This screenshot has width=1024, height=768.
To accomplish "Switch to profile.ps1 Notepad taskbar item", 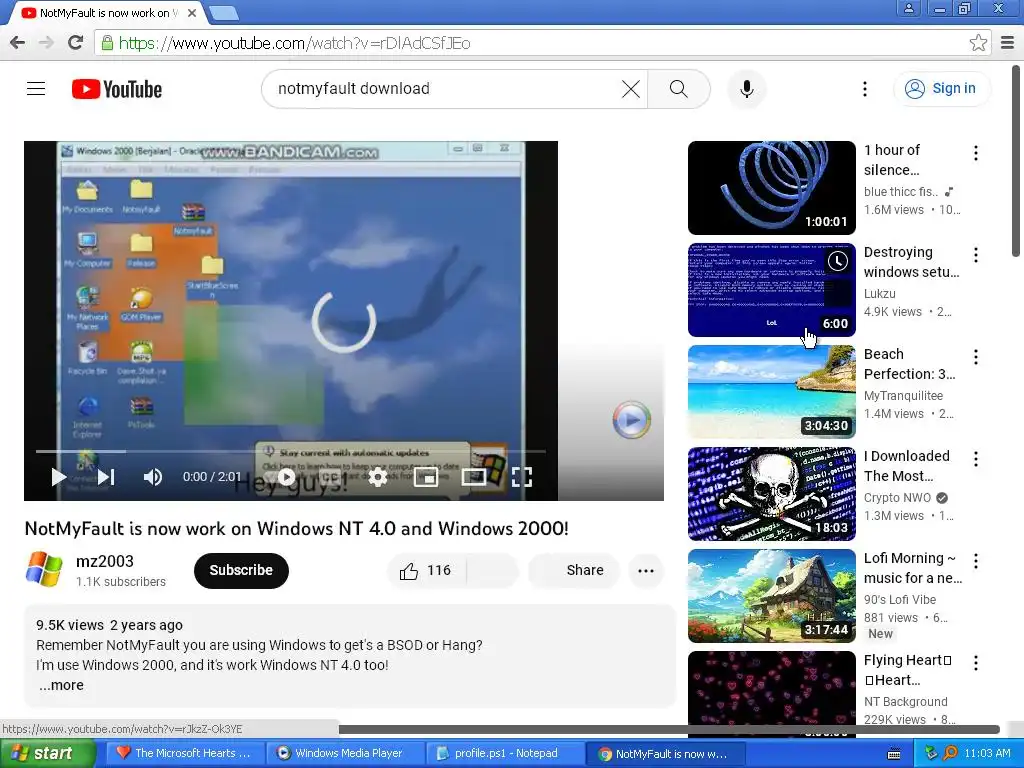I will tap(505, 753).
